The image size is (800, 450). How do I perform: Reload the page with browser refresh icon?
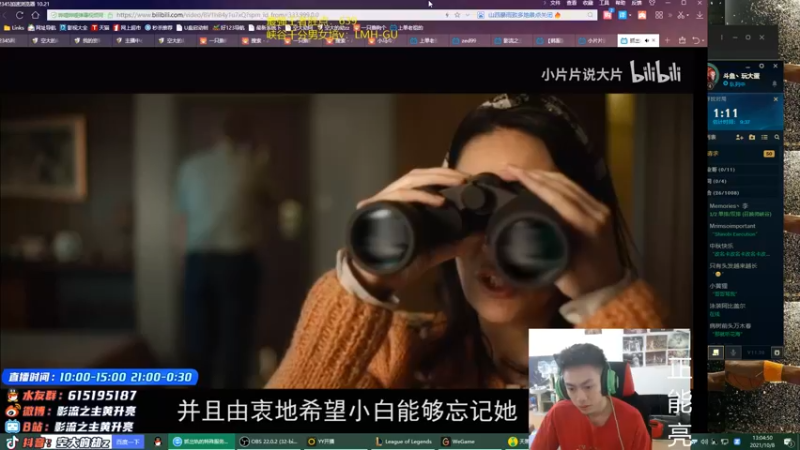click(x=19, y=15)
